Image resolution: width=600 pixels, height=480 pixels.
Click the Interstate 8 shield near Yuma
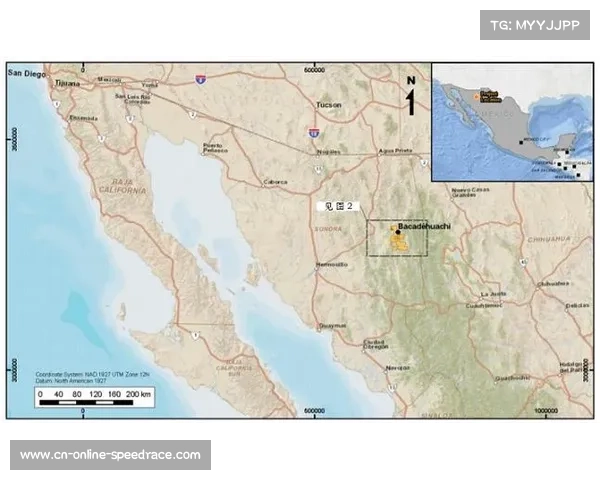pyautogui.click(x=200, y=80)
